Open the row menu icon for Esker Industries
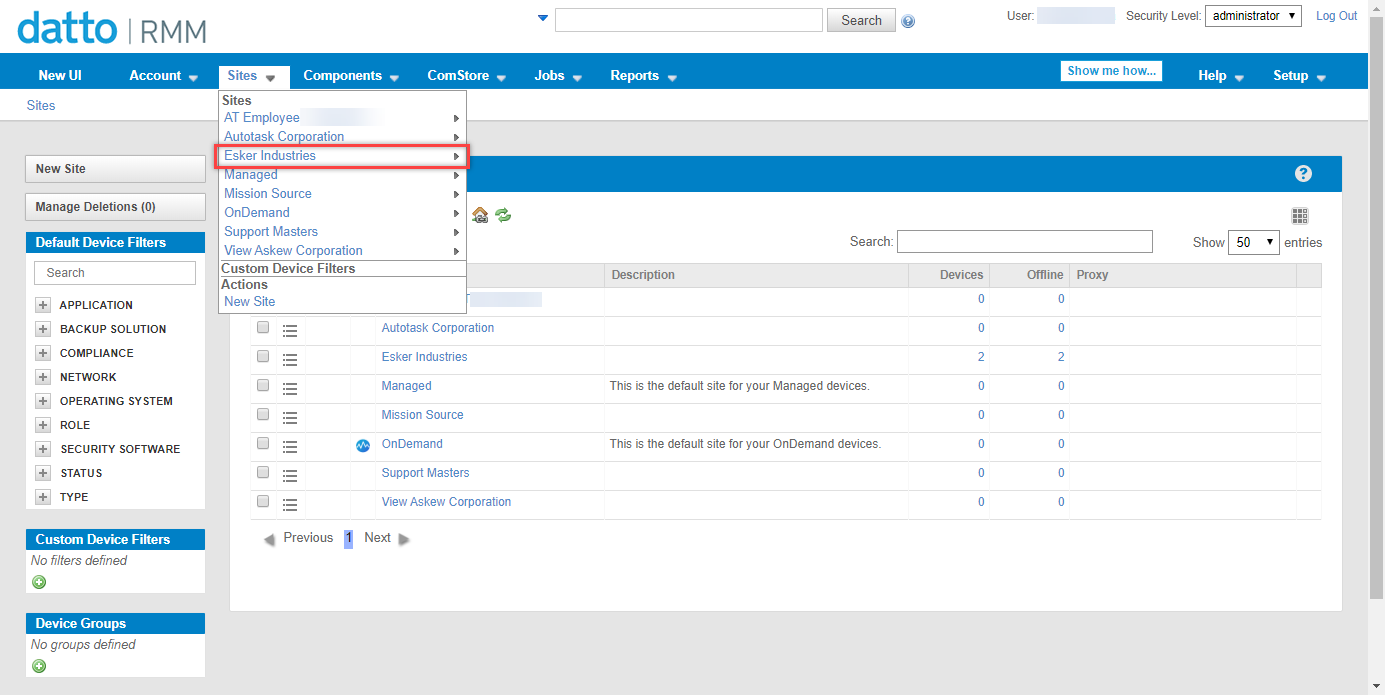Image resolution: width=1385 pixels, height=695 pixels. tap(290, 359)
